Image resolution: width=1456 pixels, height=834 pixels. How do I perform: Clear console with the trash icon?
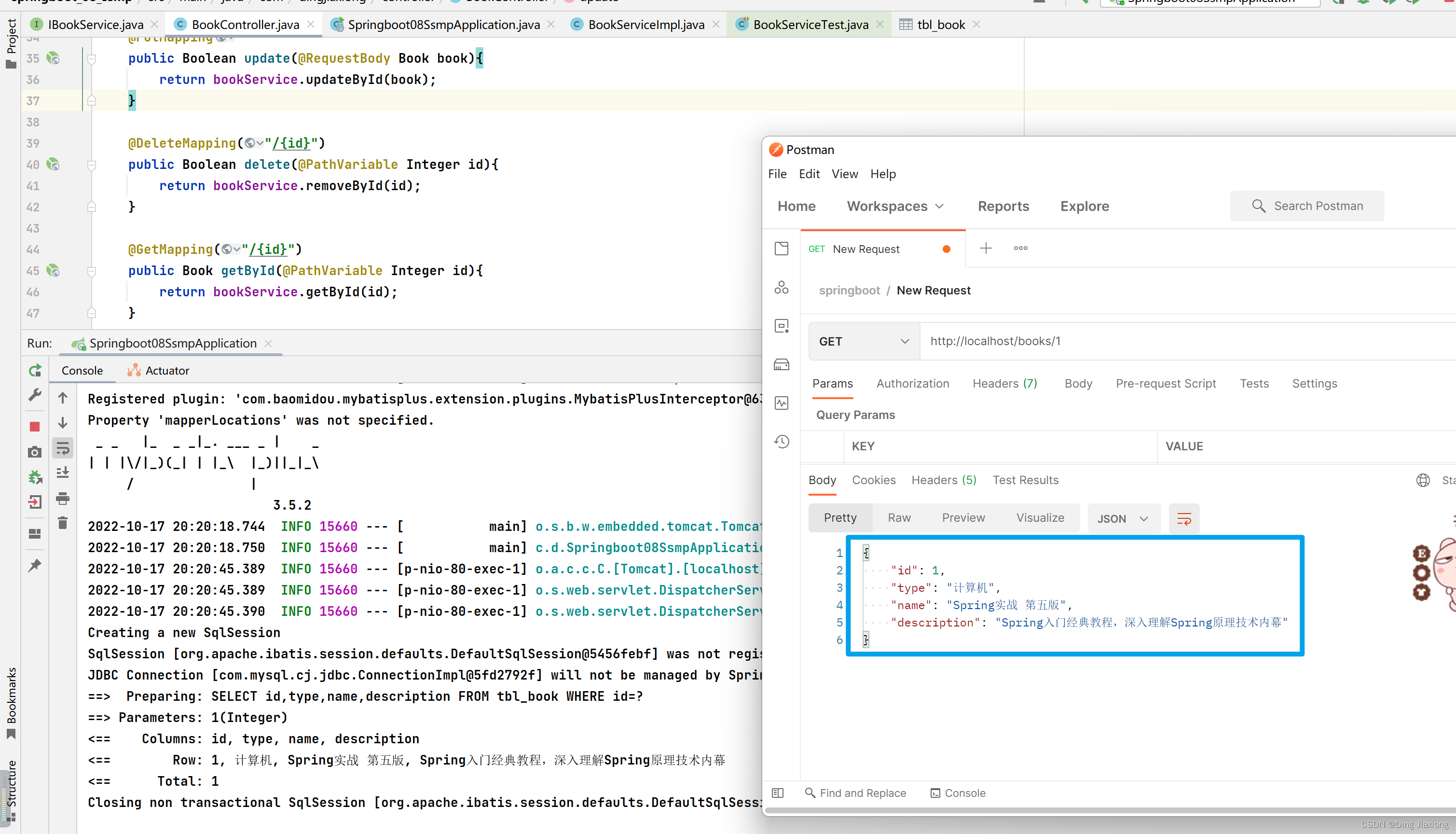tap(63, 522)
